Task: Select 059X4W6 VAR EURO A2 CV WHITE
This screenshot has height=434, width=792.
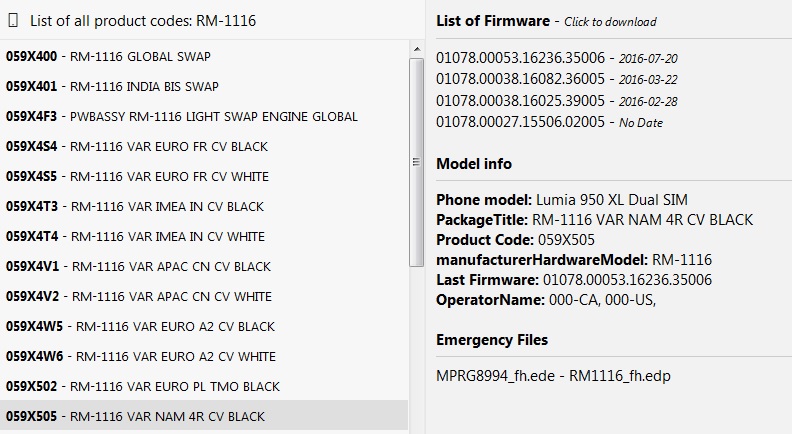Action: coord(204,356)
